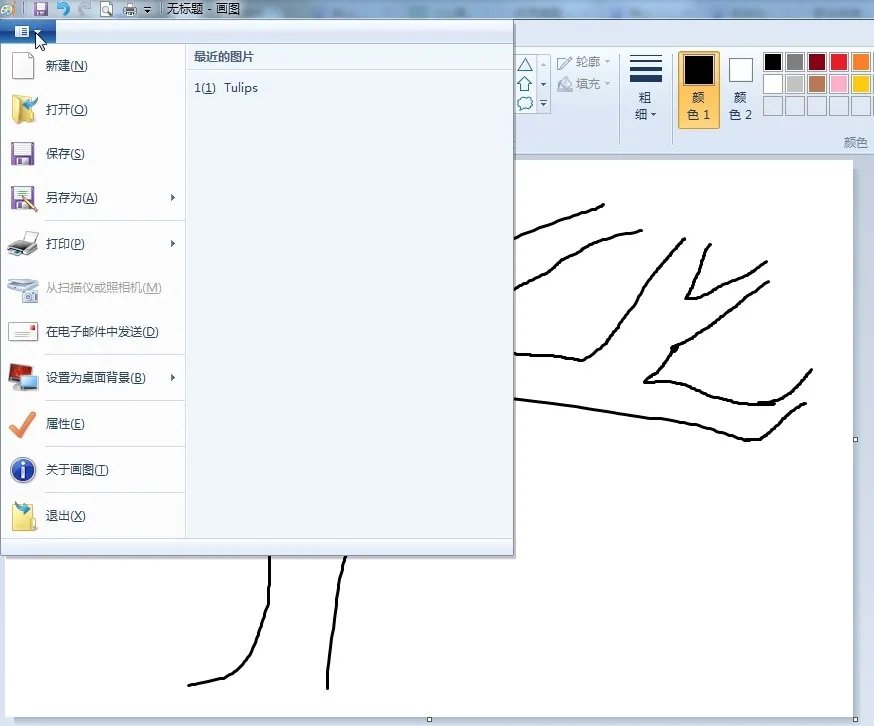
Task: Open the shapes gallery more dropdown arrow
Action: pos(544,103)
